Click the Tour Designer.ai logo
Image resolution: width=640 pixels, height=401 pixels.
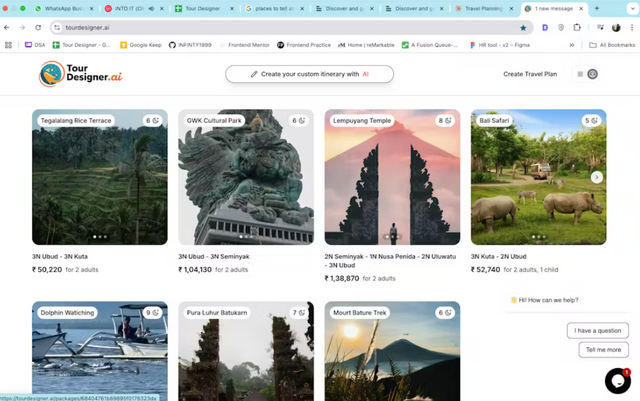(81, 74)
